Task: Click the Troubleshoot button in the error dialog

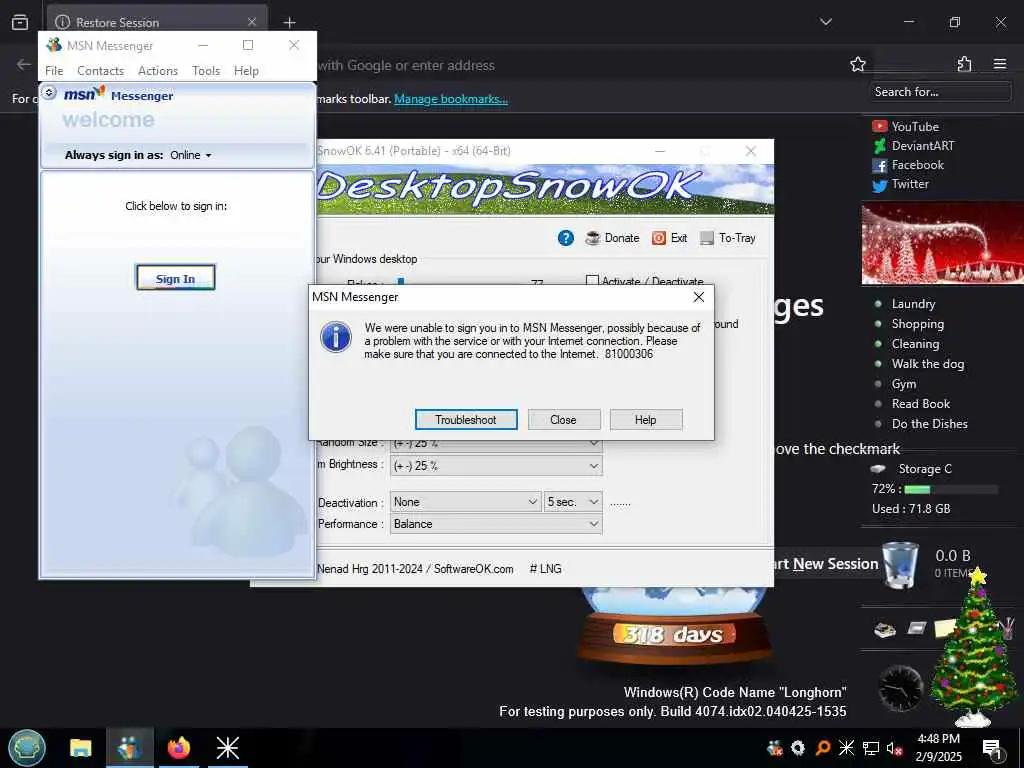Action: pos(466,419)
